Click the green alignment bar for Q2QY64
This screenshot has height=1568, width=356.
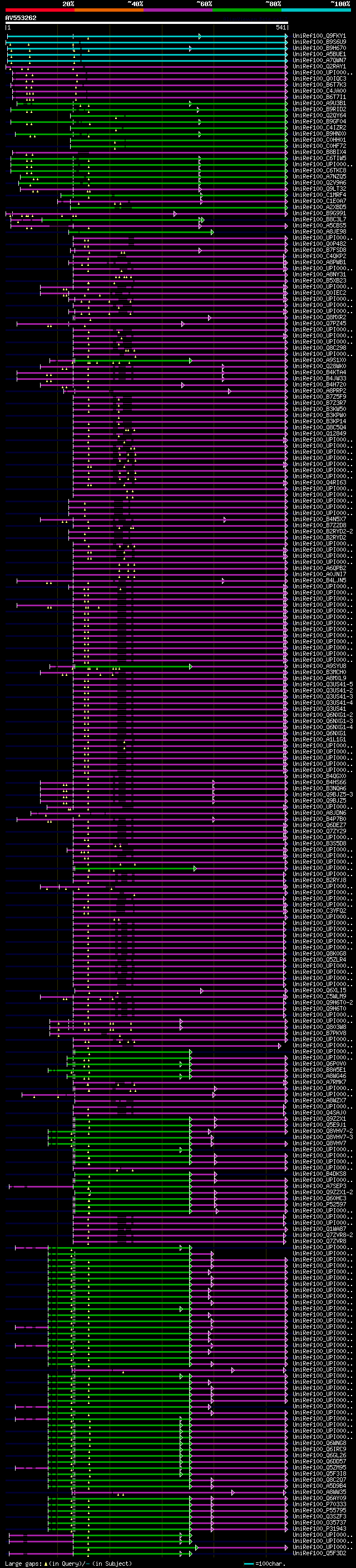[179, 116]
